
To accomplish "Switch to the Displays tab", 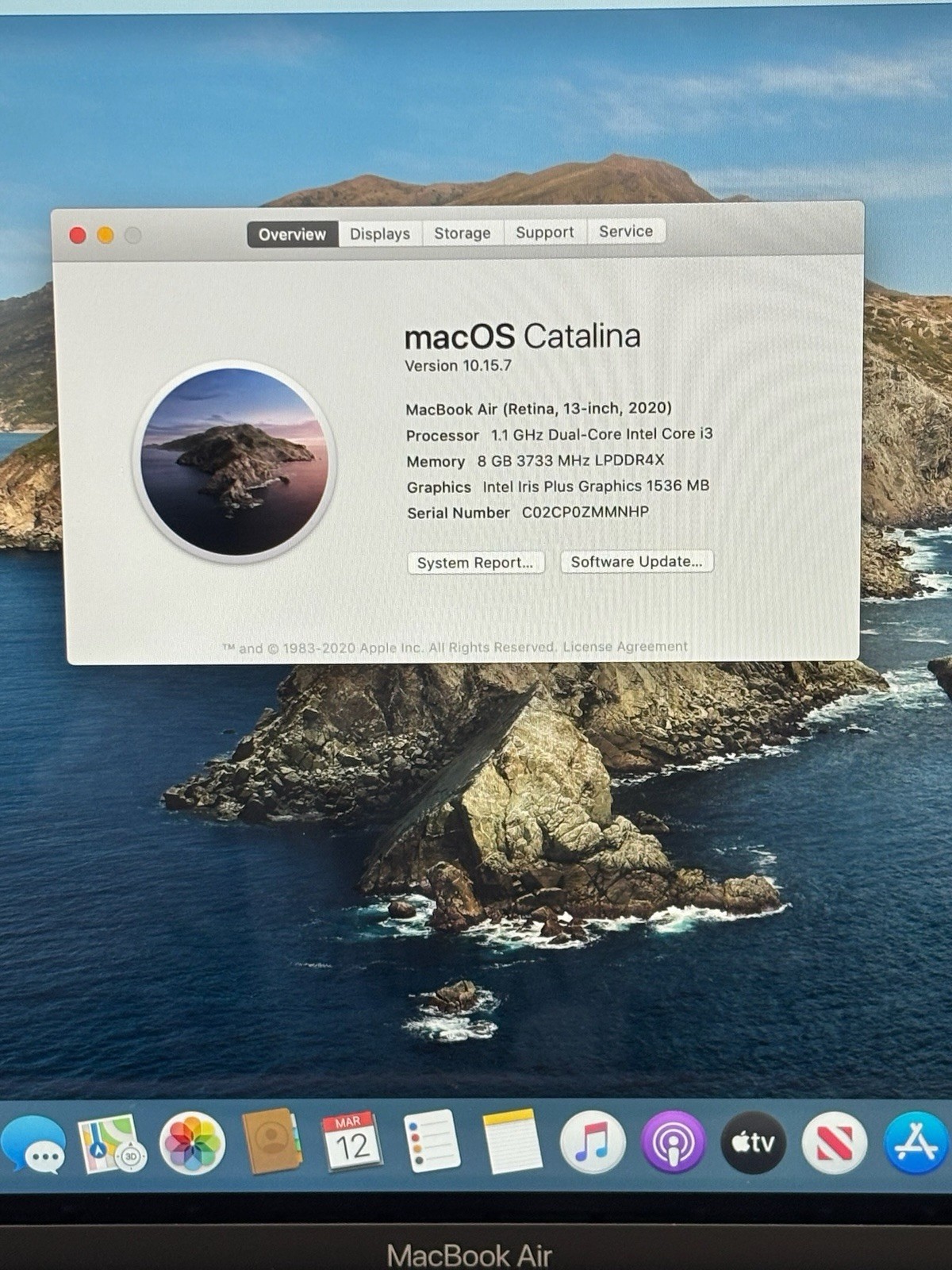I will [x=380, y=233].
